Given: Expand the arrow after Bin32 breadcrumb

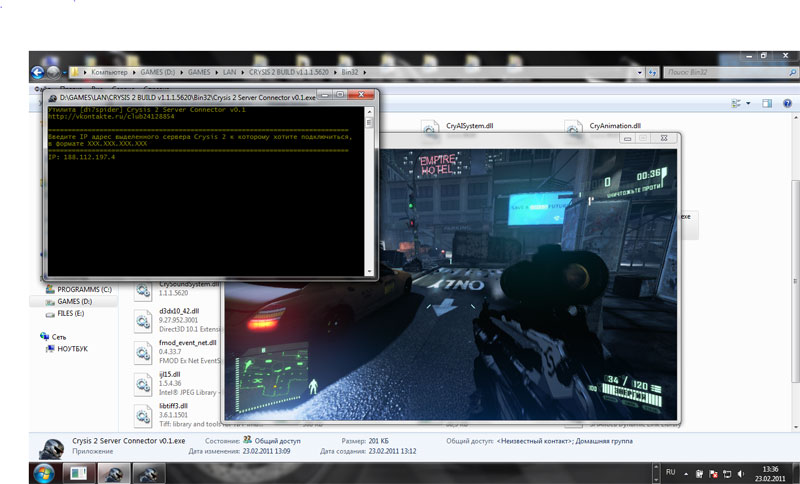Looking at the screenshot, I should pyautogui.click(x=365, y=72).
